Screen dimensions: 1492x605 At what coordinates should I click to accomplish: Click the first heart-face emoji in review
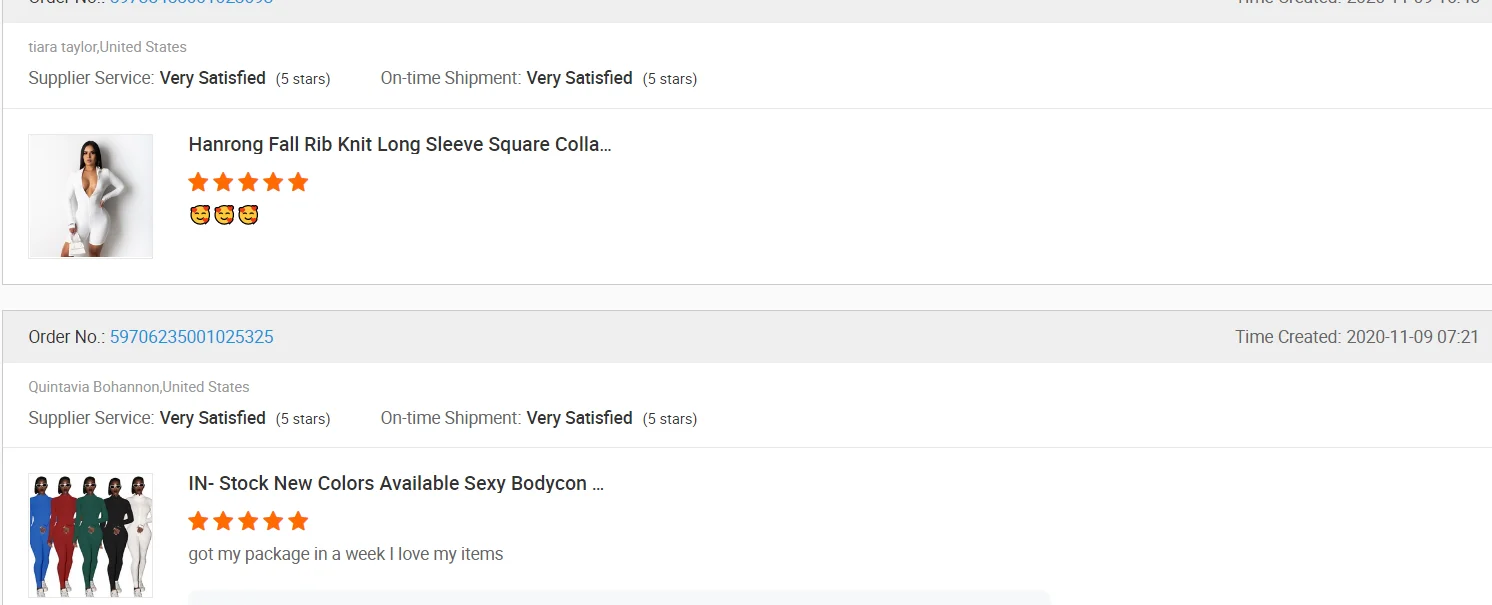coord(199,215)
